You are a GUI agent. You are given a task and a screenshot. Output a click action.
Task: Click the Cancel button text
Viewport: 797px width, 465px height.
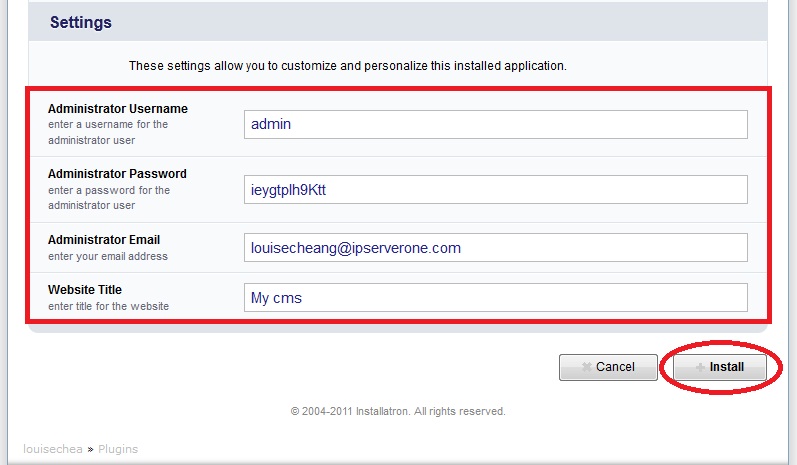coord(615,367)
